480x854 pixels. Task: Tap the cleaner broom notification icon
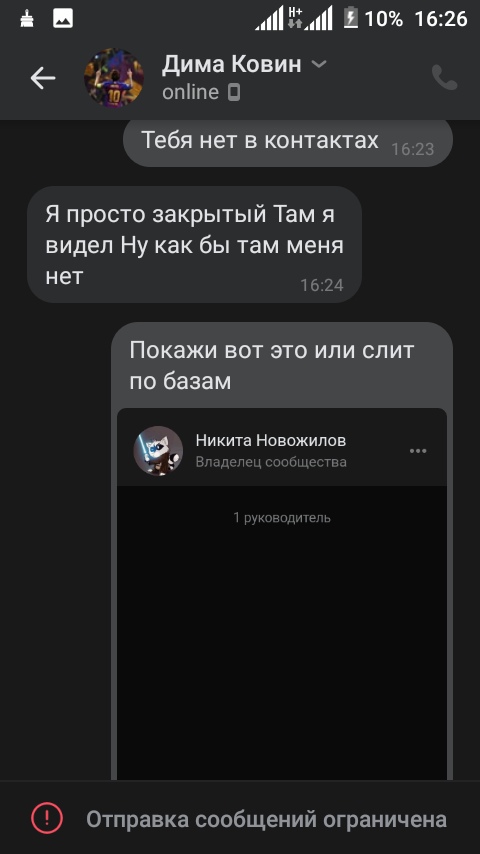click(x=26, y=19)
